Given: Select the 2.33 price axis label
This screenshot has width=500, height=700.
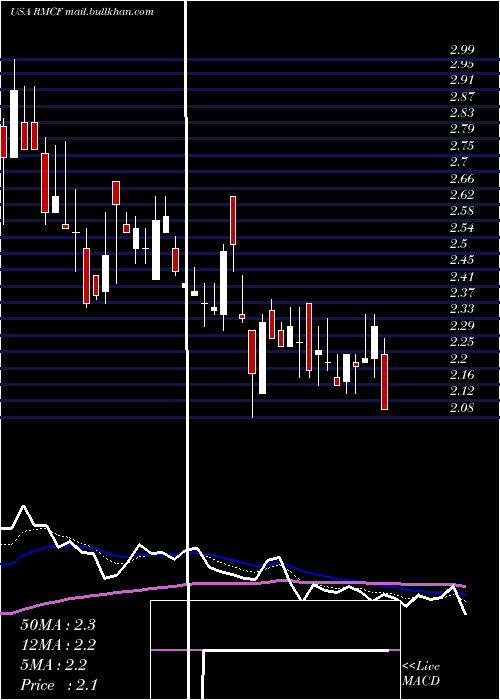Looking at the screenshot, I should pyautogui.click(x=462, y=309).
